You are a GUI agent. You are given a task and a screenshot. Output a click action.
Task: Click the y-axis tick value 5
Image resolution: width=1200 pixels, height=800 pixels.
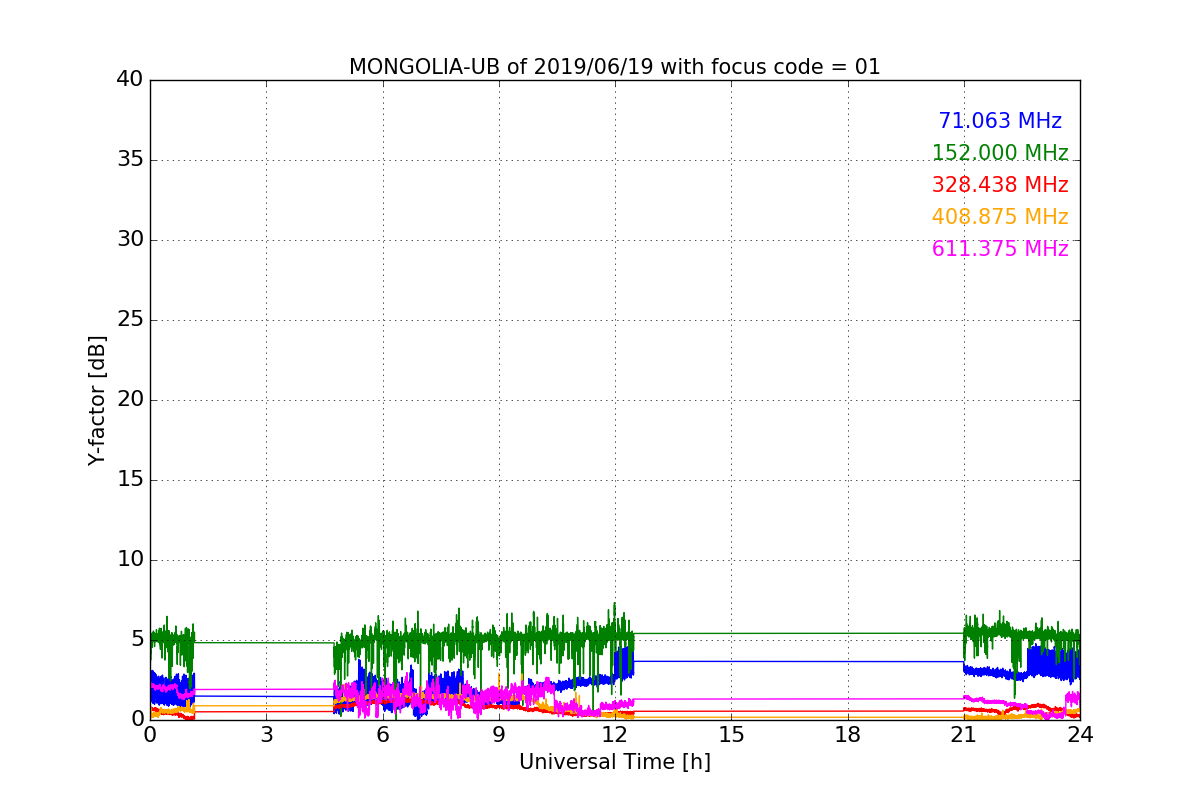coord(136,639)
